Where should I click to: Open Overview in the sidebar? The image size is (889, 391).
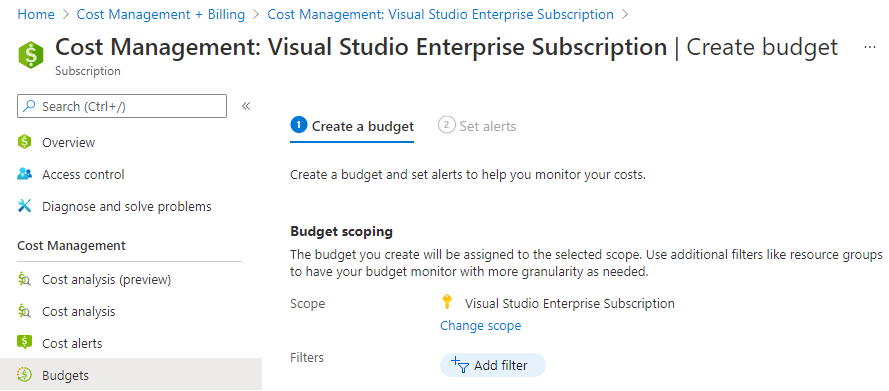click(x=69, y=142)
